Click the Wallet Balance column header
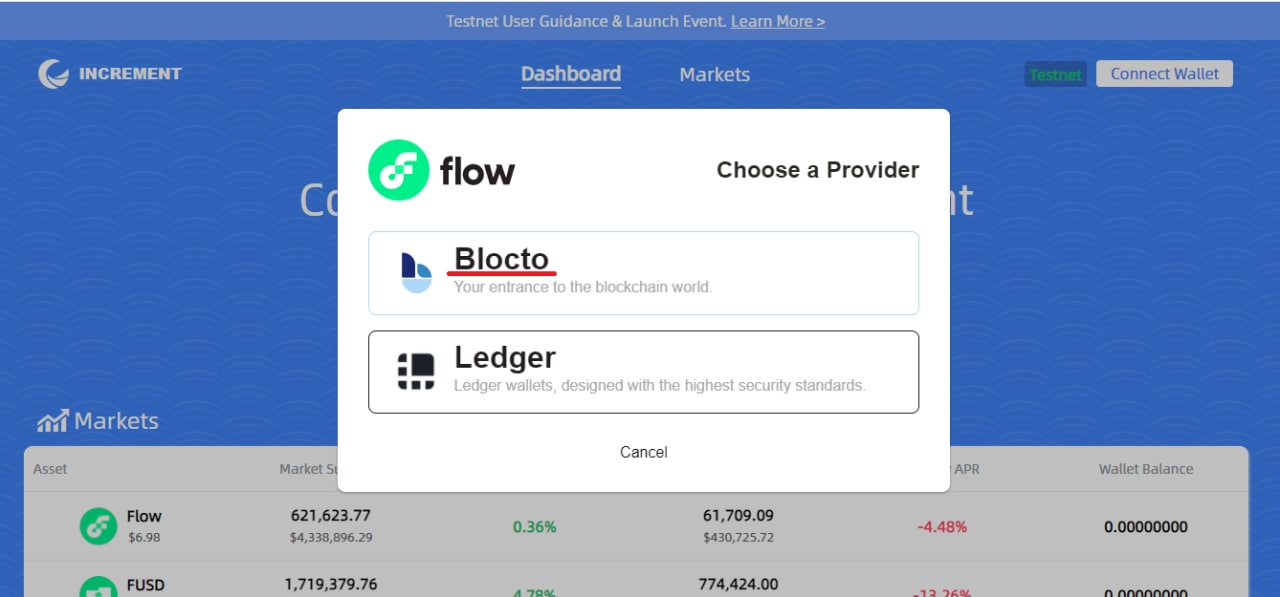 coord(1146,468)
